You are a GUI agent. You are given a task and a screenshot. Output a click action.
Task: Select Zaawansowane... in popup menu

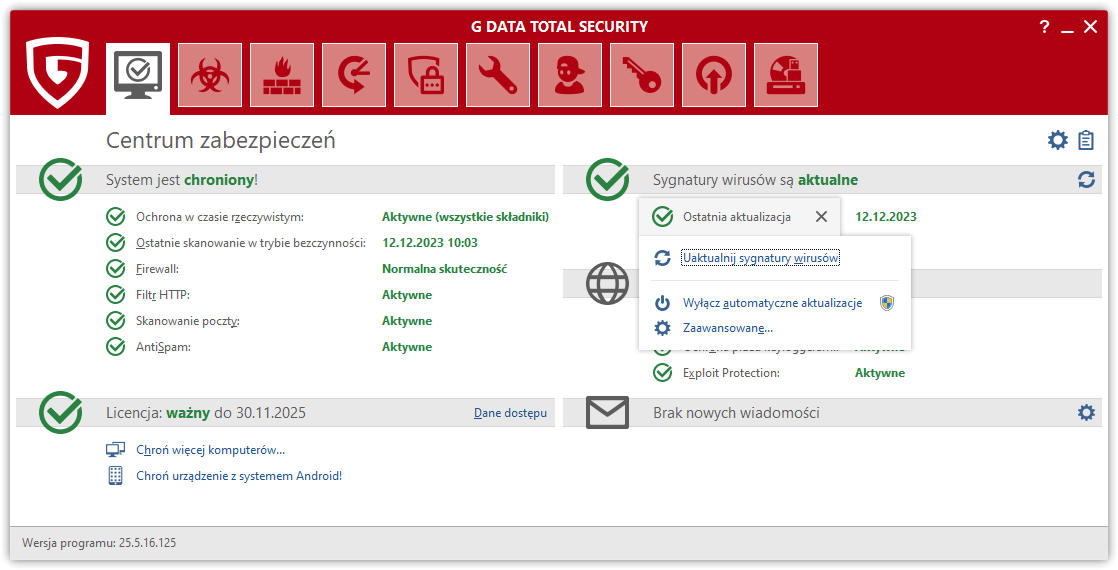pyautogui.click(x=728, y=328)
